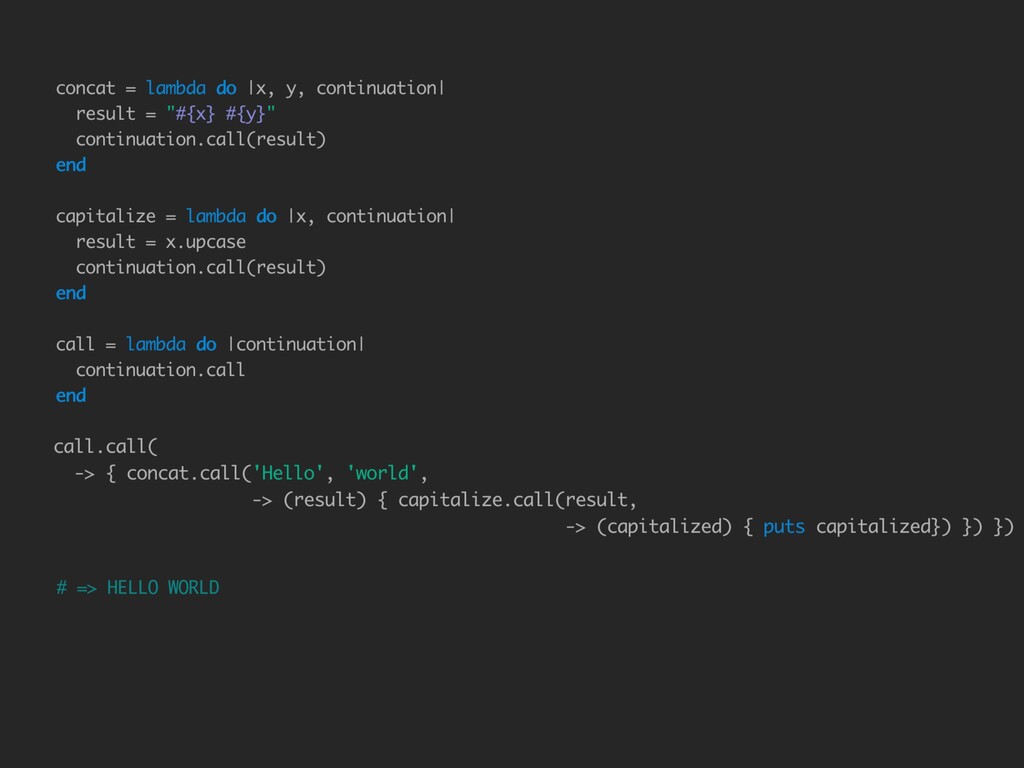Click the 'result = x.upcase' line
The height and width of the screenshot is (768, 1024).
[x=161, y=242]
